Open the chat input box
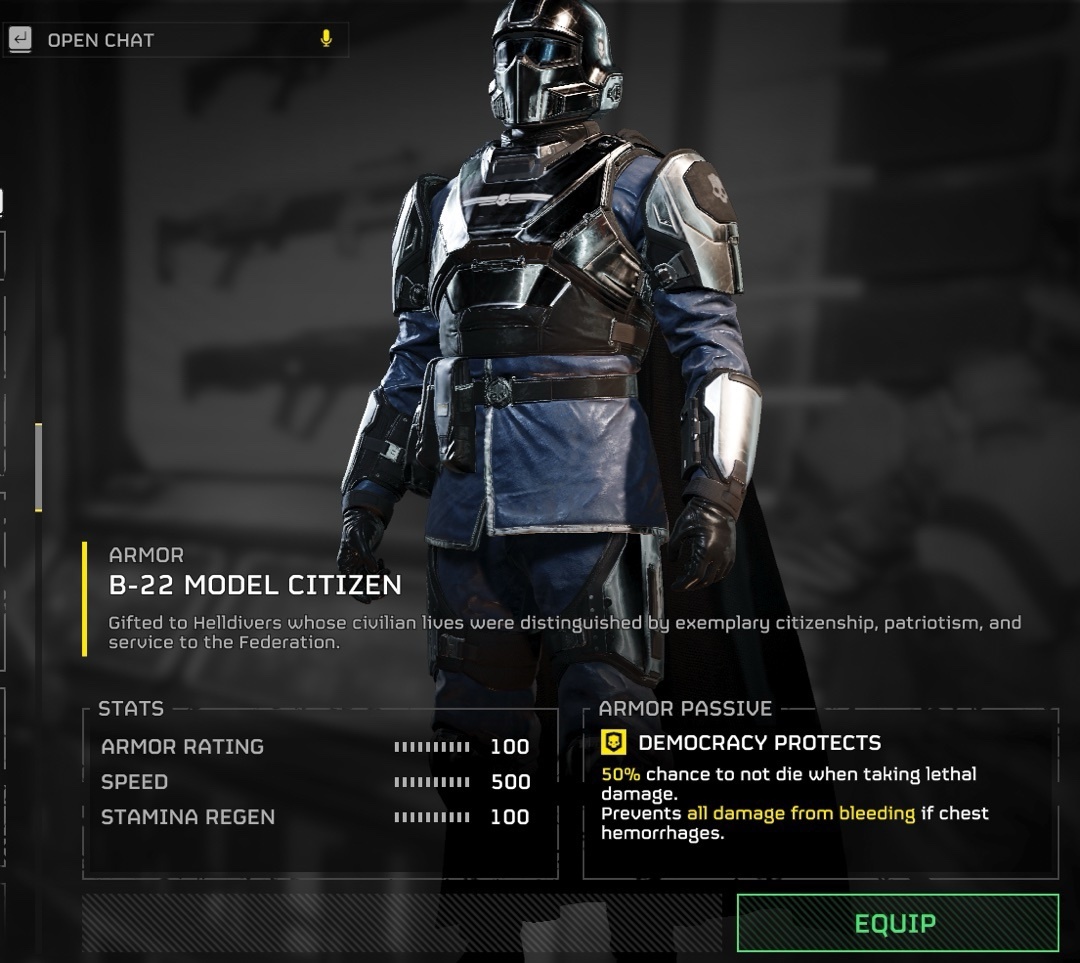 (x=177, y=40)
